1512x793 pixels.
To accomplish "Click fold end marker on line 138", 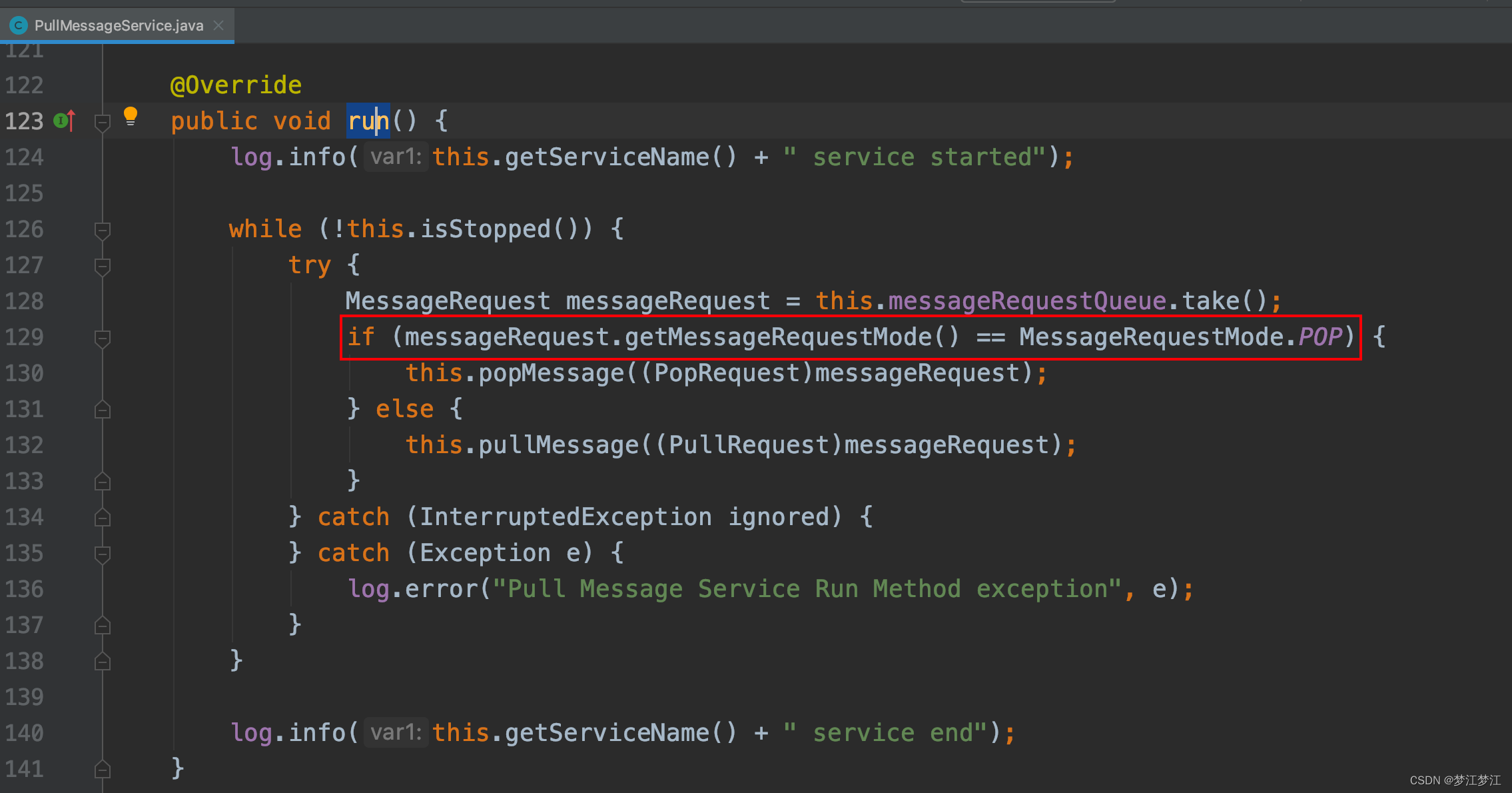I will point(103,661).
